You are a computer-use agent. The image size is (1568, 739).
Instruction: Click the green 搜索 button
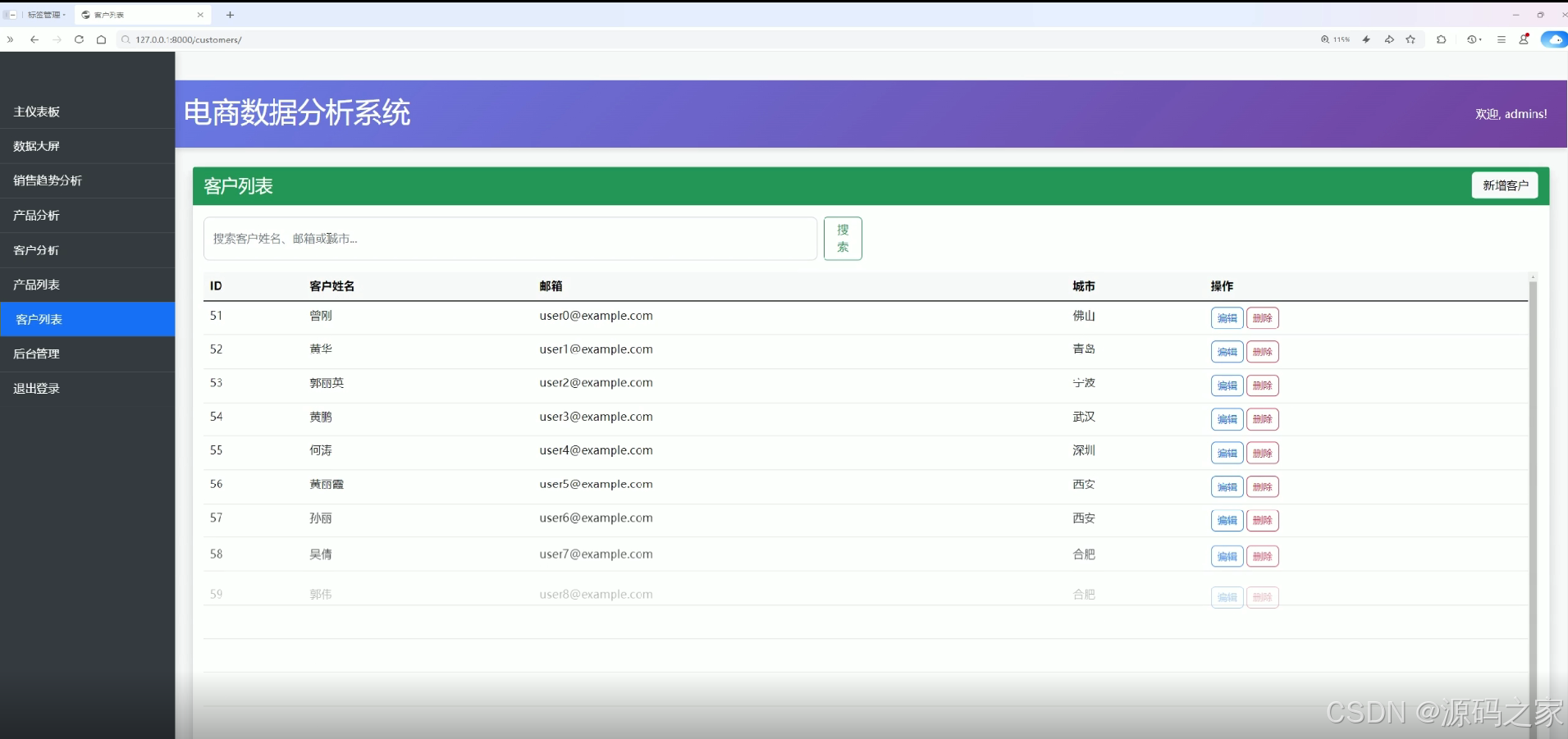(x=843, y=239)
